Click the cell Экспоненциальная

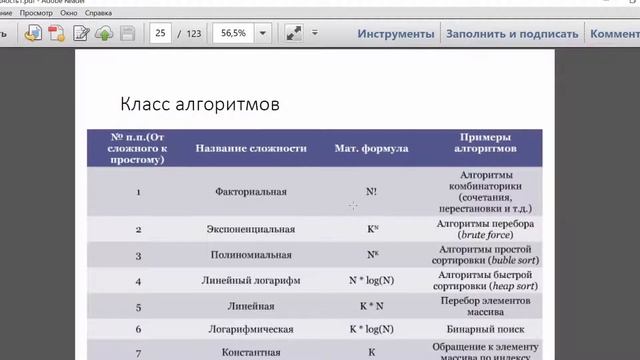251,229
